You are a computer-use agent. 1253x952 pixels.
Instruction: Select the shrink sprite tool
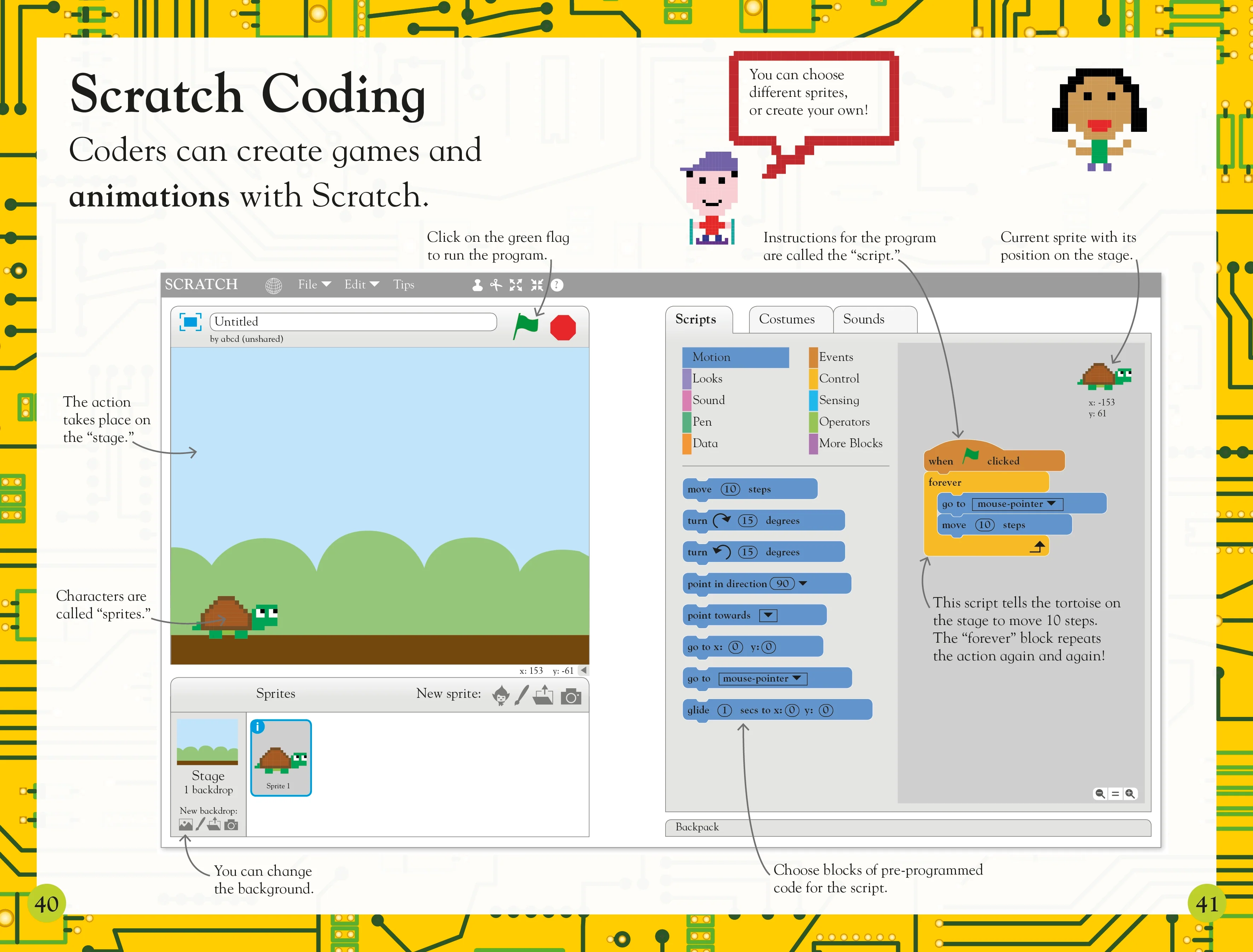[x=537, y=285]
